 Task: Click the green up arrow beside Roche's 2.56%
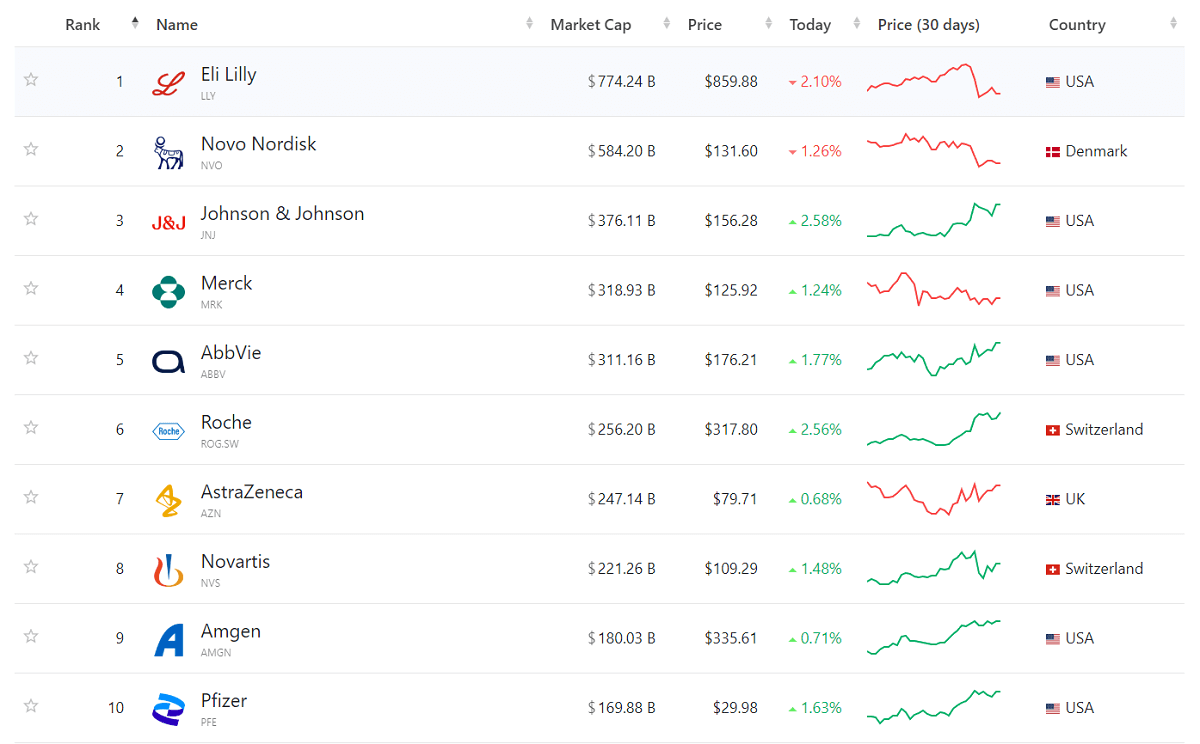[x=793, y=430]
